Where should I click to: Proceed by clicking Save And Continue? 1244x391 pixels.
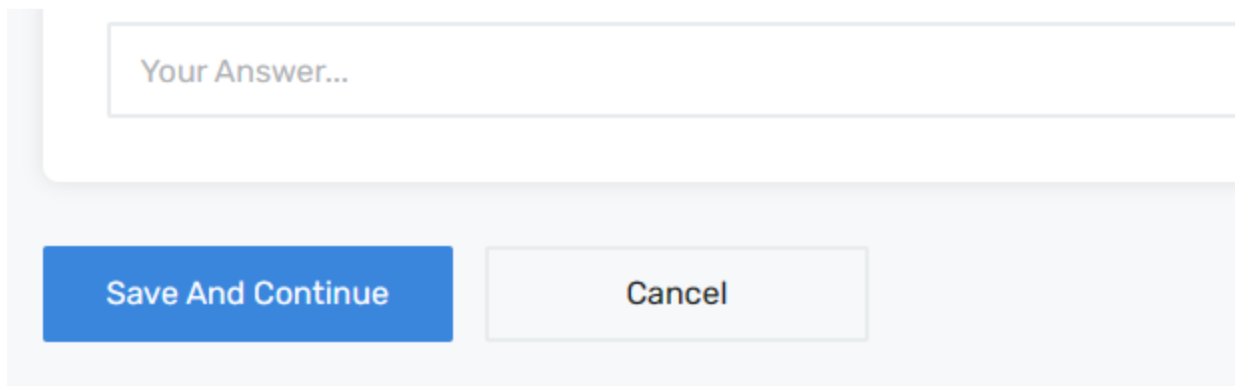(247, 294)
